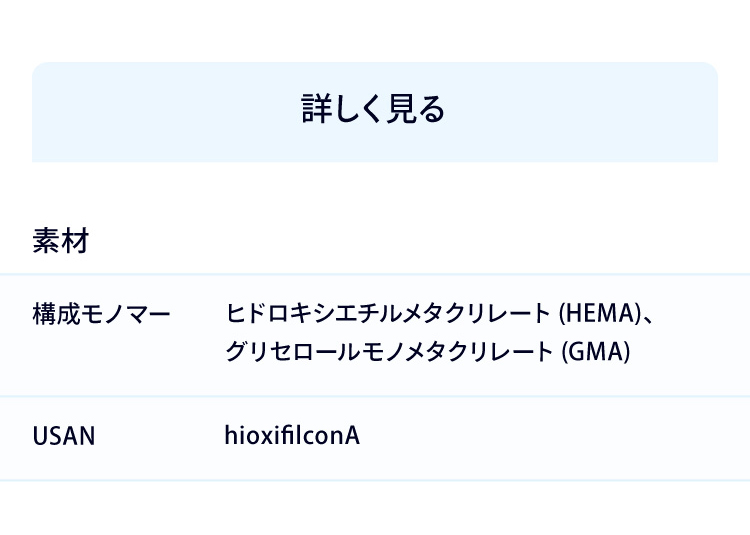Click the 材 character in the 素材 heading
The height and width of the screenshot is (535, 750).
[76, 240]
